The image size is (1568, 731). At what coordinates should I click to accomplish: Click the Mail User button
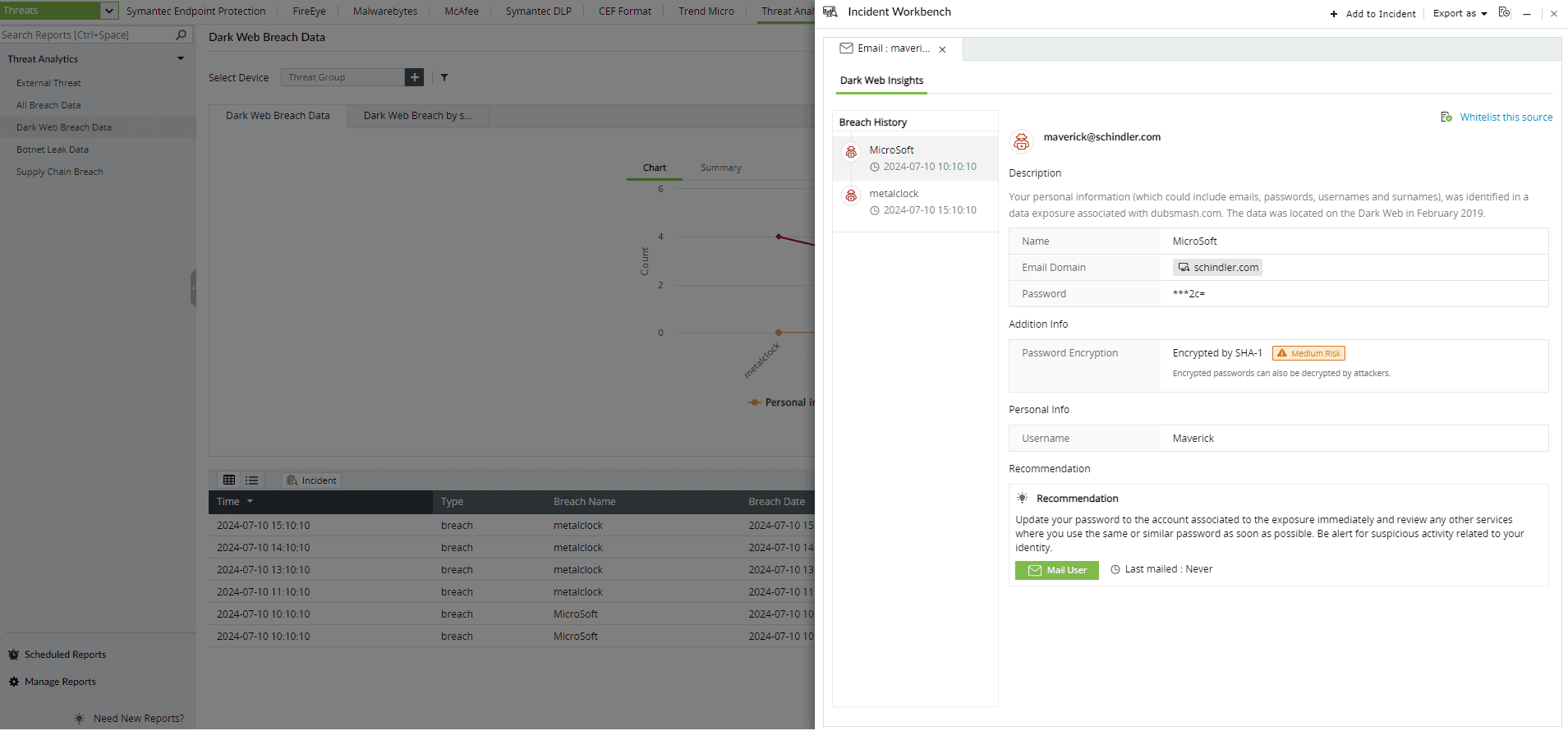[x=1056, y=570]
